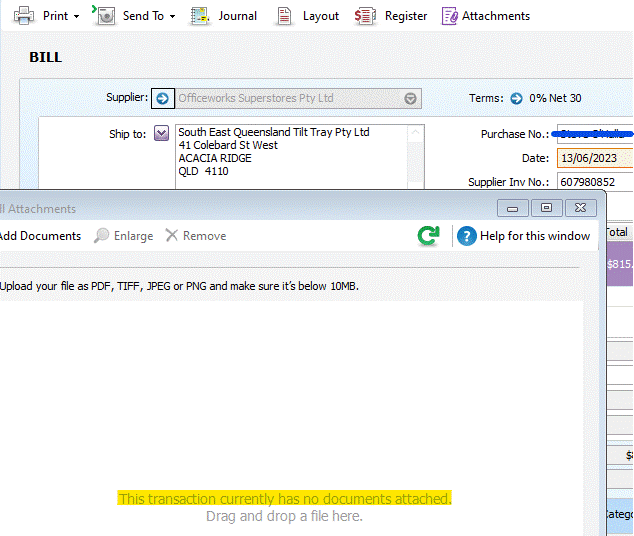Expand the Ship to address dropdown

[x=162, y=134]
